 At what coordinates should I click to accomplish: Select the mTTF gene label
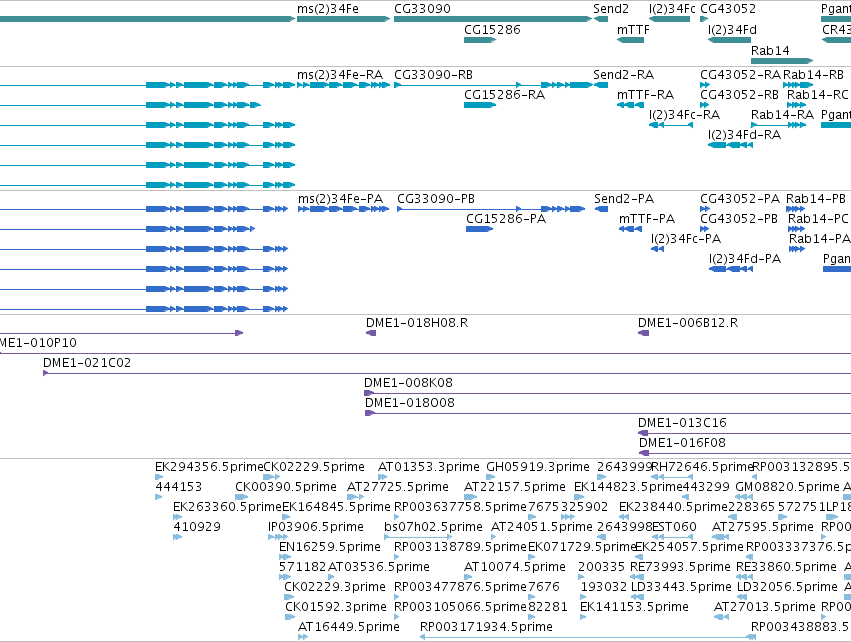pos(633,30)
